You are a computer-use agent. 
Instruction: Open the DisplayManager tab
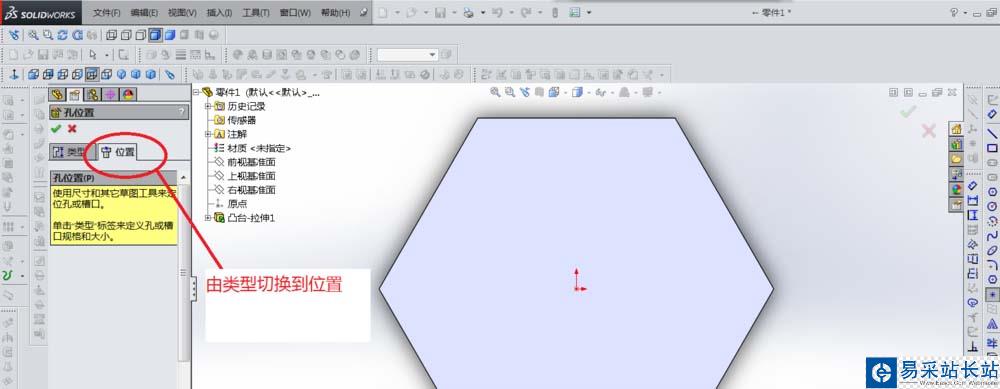(128, 94)
